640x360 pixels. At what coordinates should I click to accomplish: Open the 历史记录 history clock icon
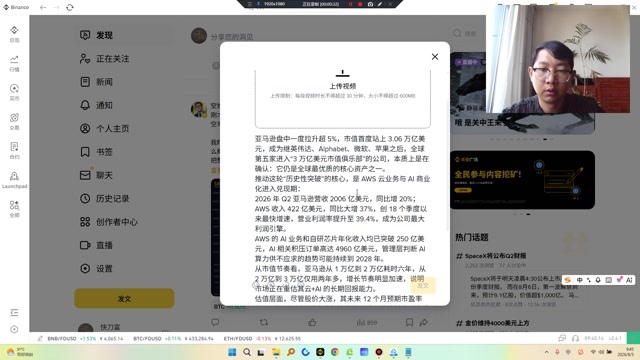click(85, 198)
